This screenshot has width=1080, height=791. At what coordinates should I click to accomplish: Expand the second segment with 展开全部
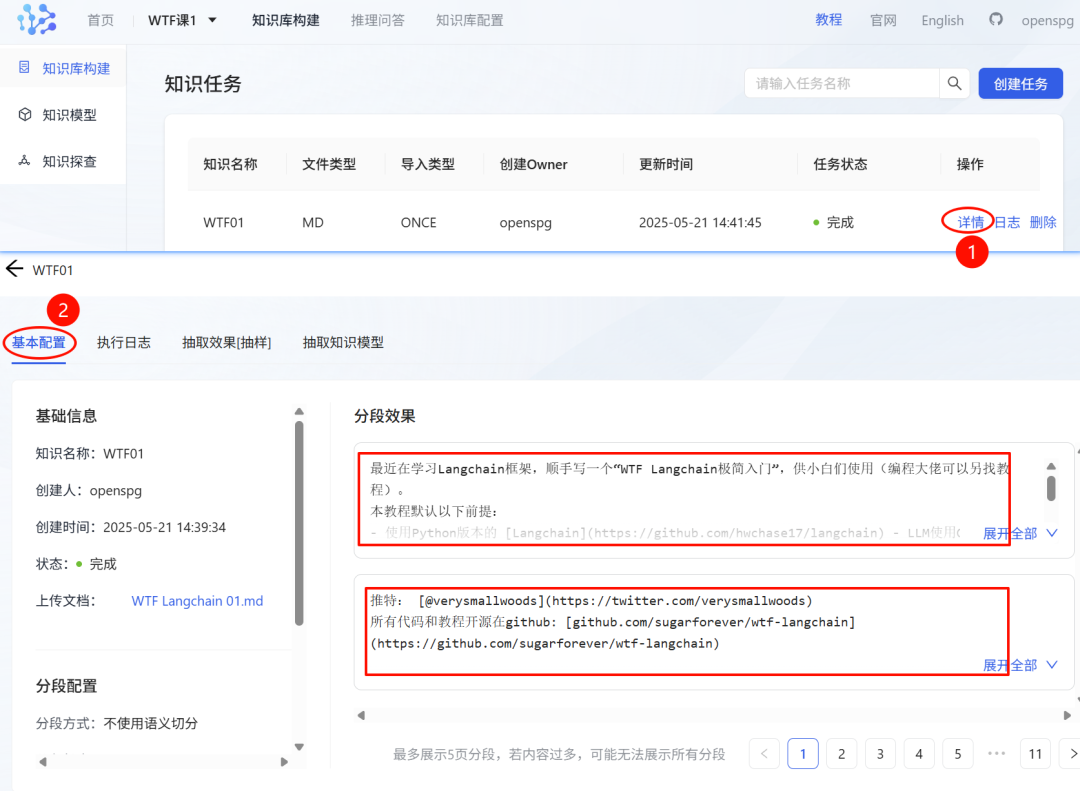(x=1020, y=665)
